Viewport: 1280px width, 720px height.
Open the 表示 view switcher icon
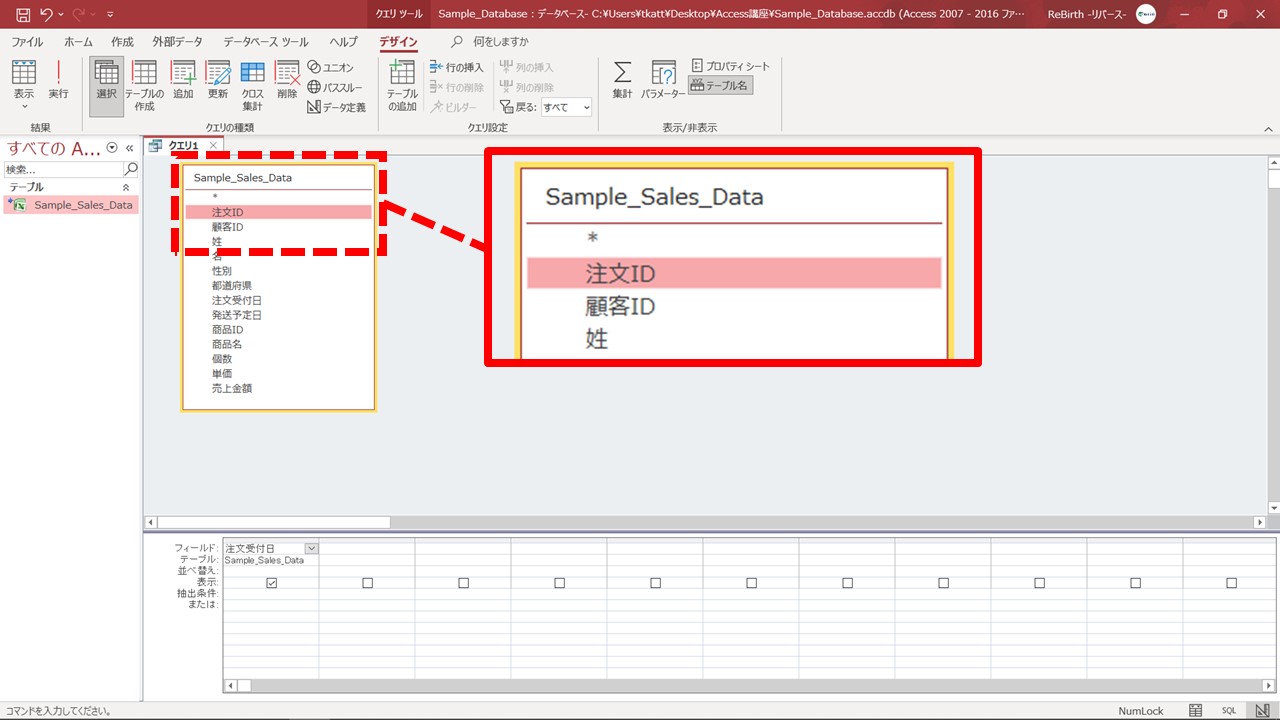[x=24, y=80]
